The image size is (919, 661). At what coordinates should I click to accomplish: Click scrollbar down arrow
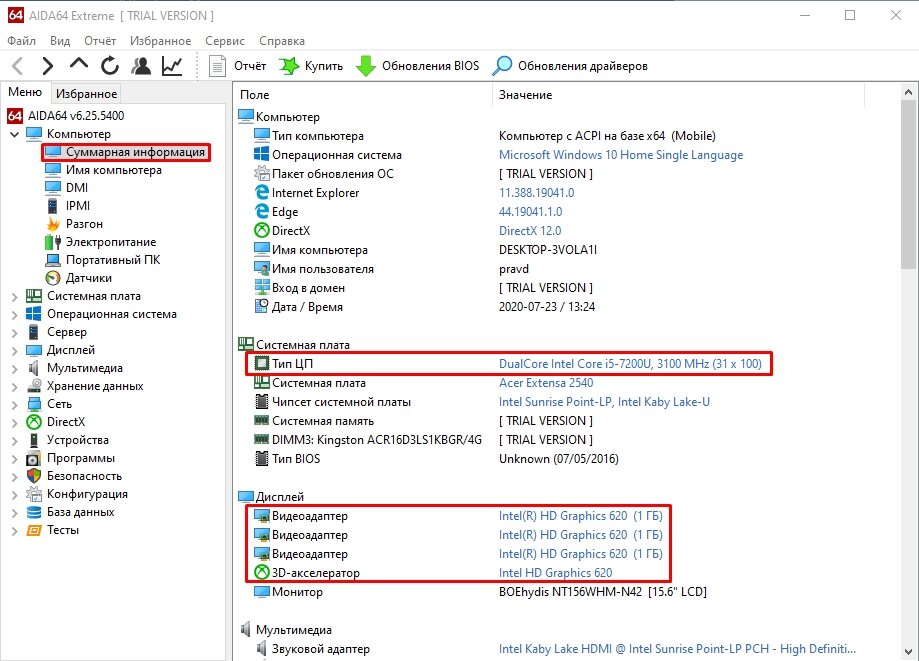point(908,651)
